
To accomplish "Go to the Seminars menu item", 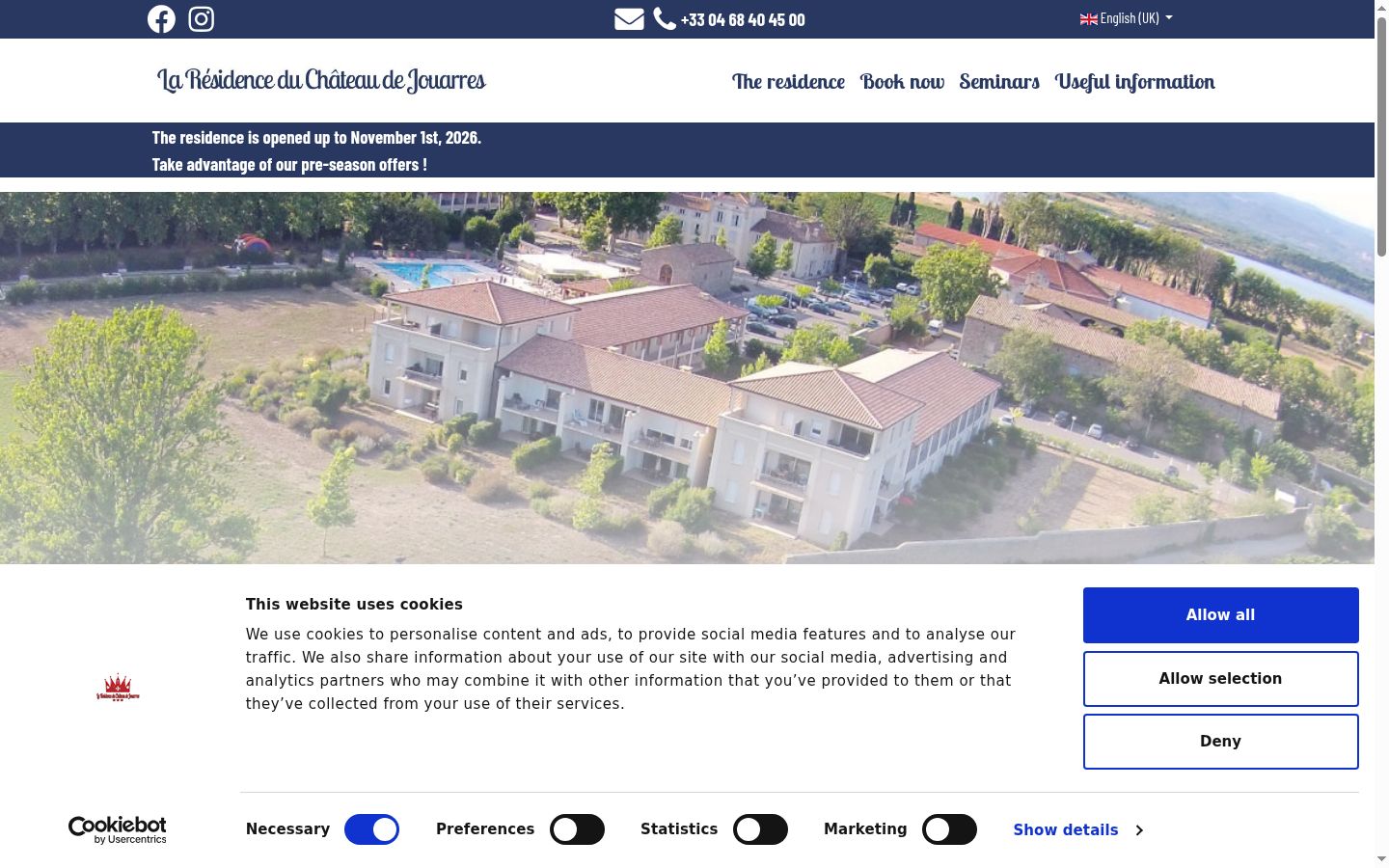I will (x=999, y=82).
